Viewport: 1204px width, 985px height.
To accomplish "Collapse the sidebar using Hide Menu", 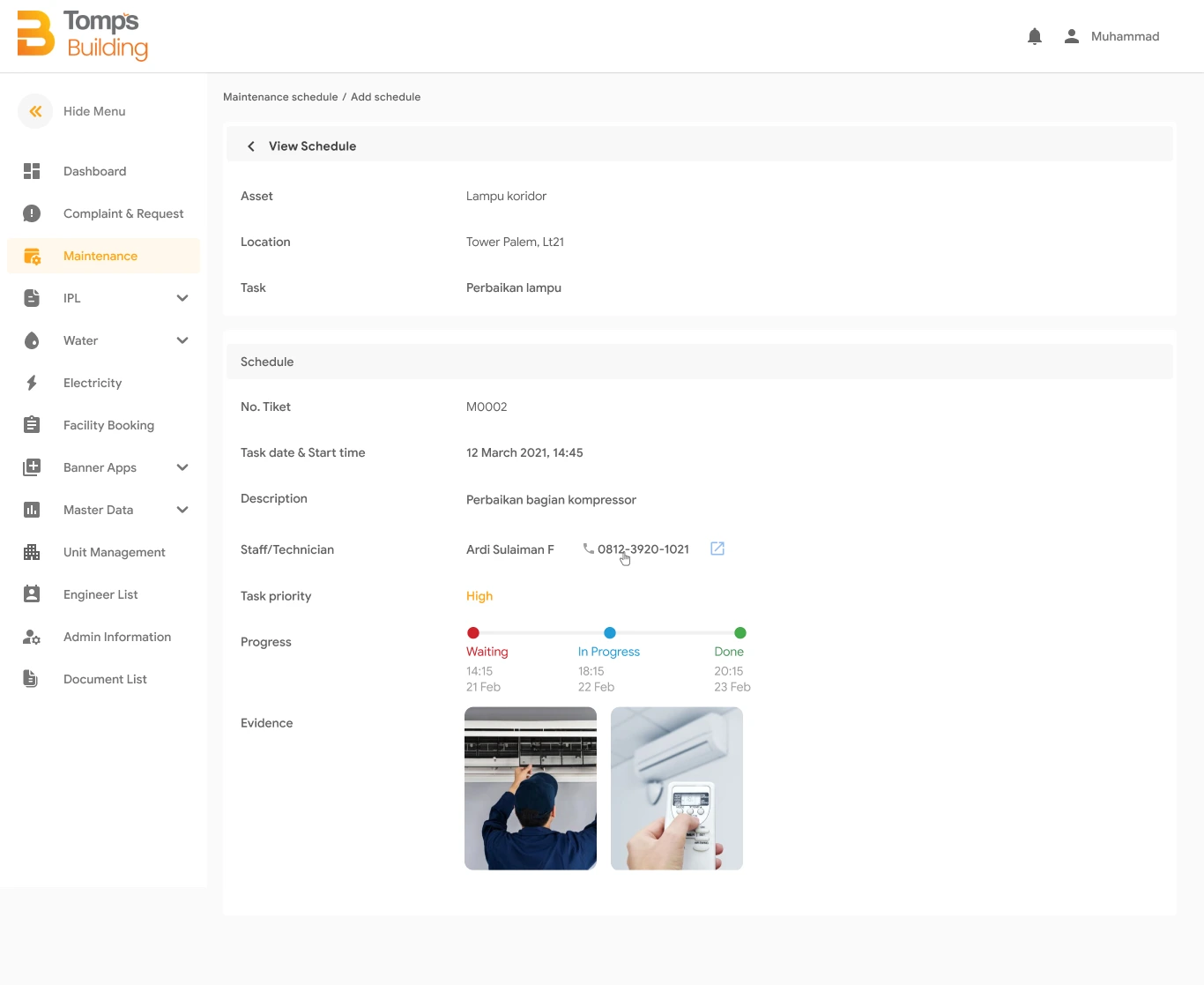I will [x=35, y=111].
